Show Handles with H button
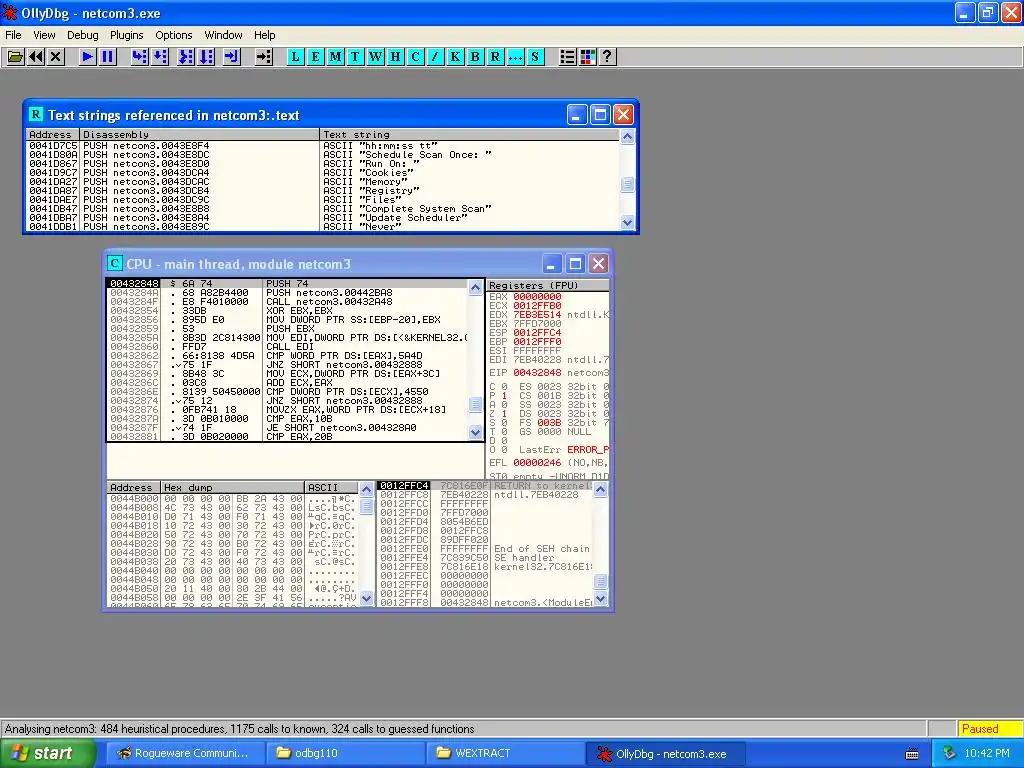 click(x=395, y=57)
